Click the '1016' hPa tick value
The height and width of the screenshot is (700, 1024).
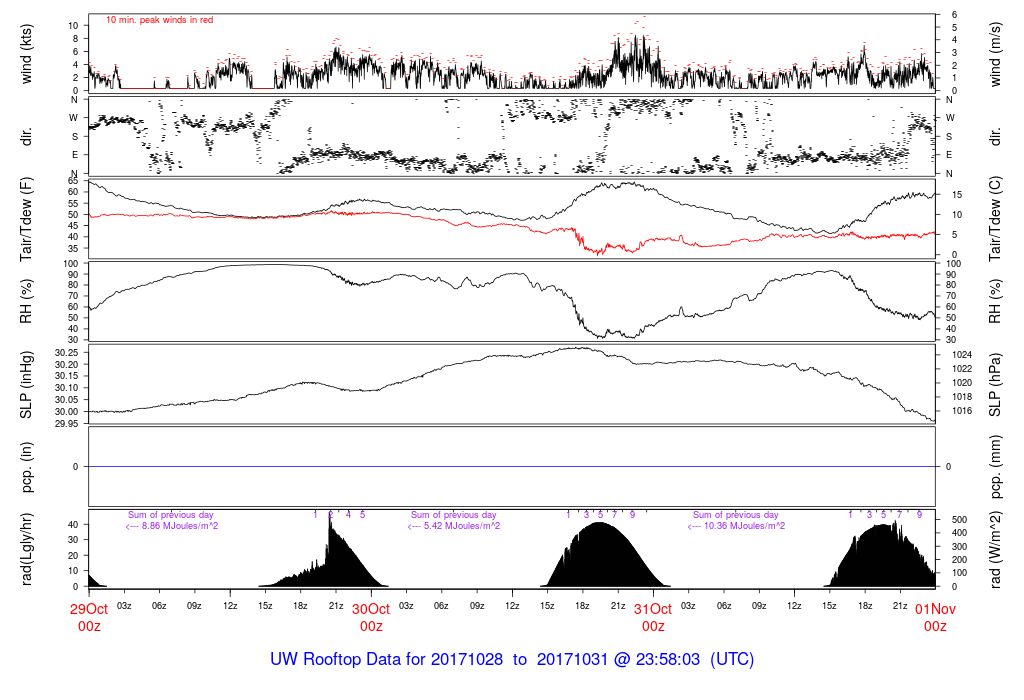point(962,411)
